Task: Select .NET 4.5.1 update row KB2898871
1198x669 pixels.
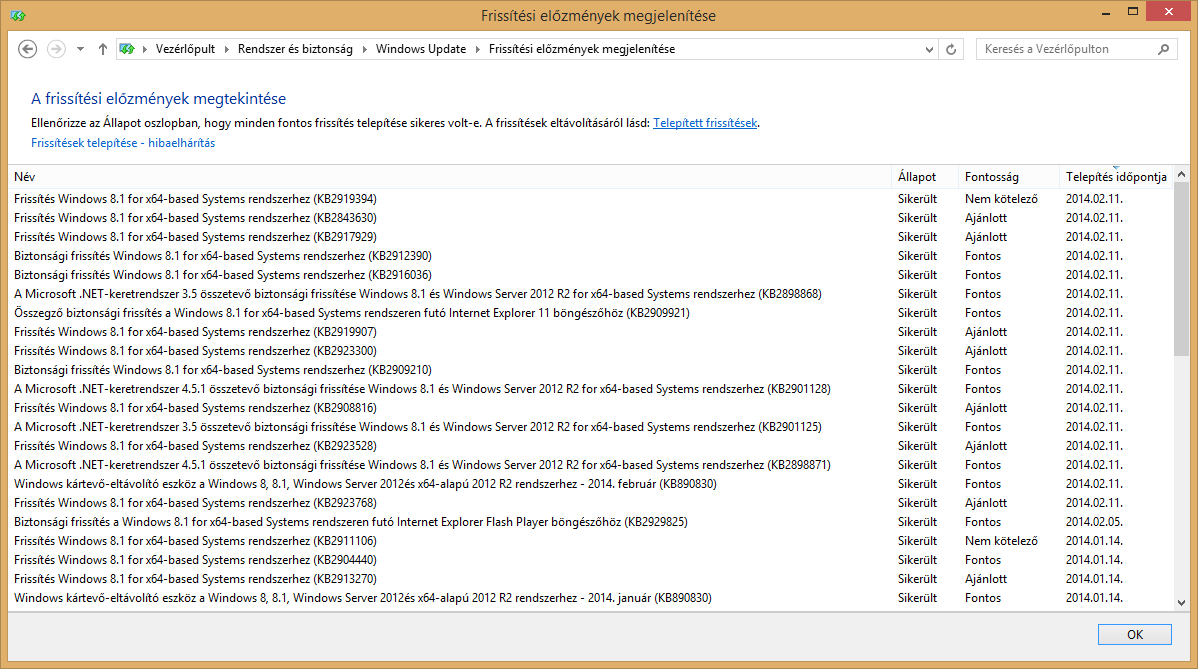Action: (590, 464)
